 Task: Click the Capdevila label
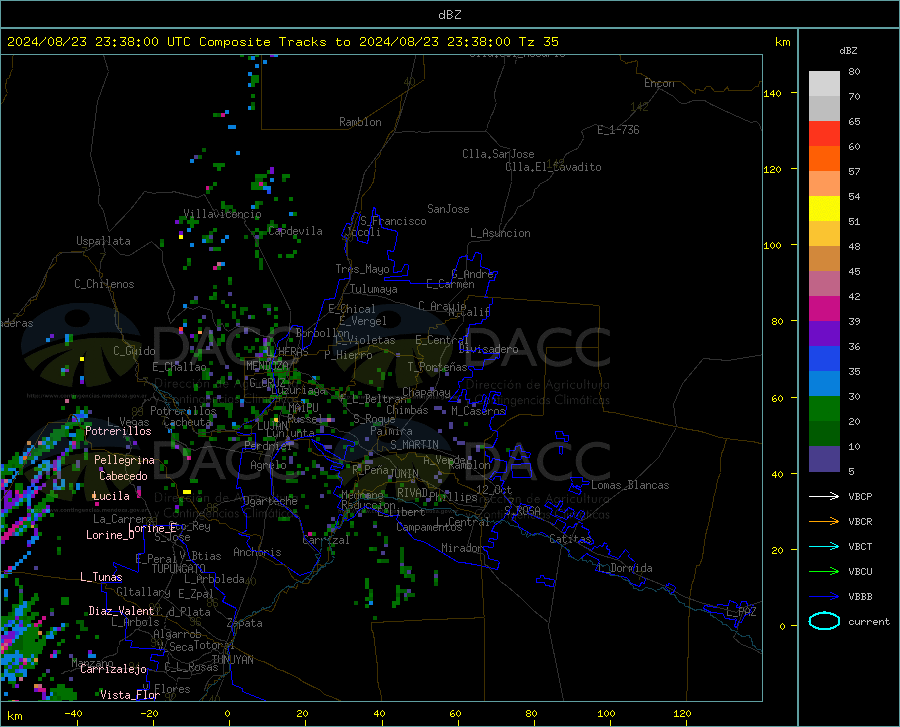295,231
